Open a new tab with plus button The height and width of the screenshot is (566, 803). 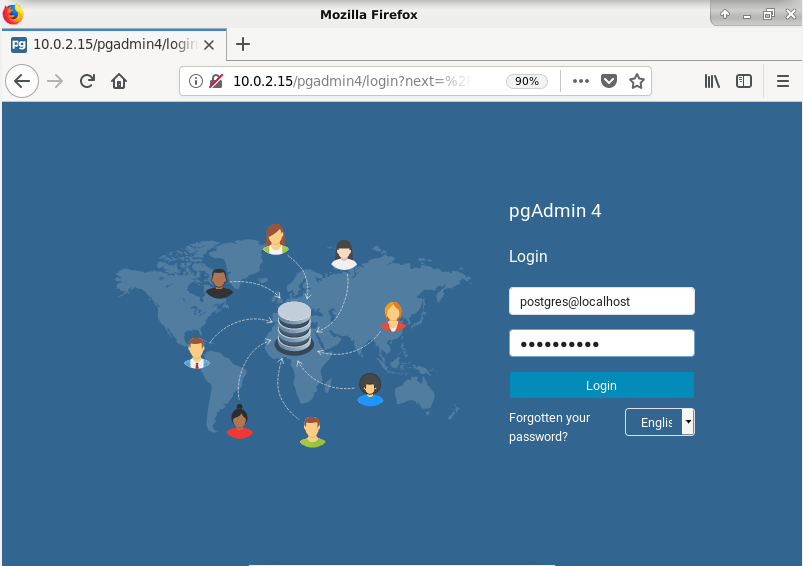[x=242, y=44]
